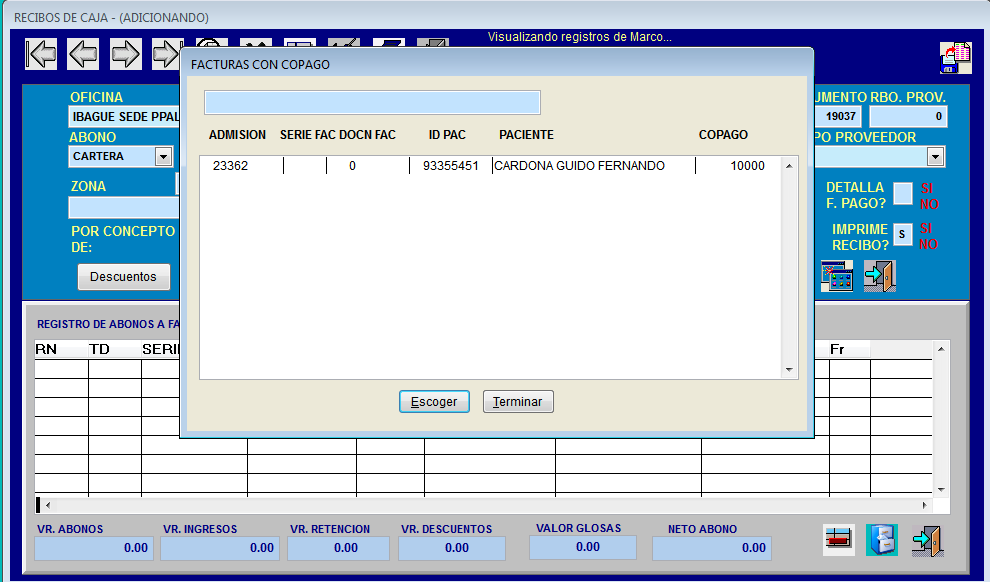The height and width of the screenshot is (582, 990).
Task: Go to the next record arrow
Action: click(x=126, y=54)
